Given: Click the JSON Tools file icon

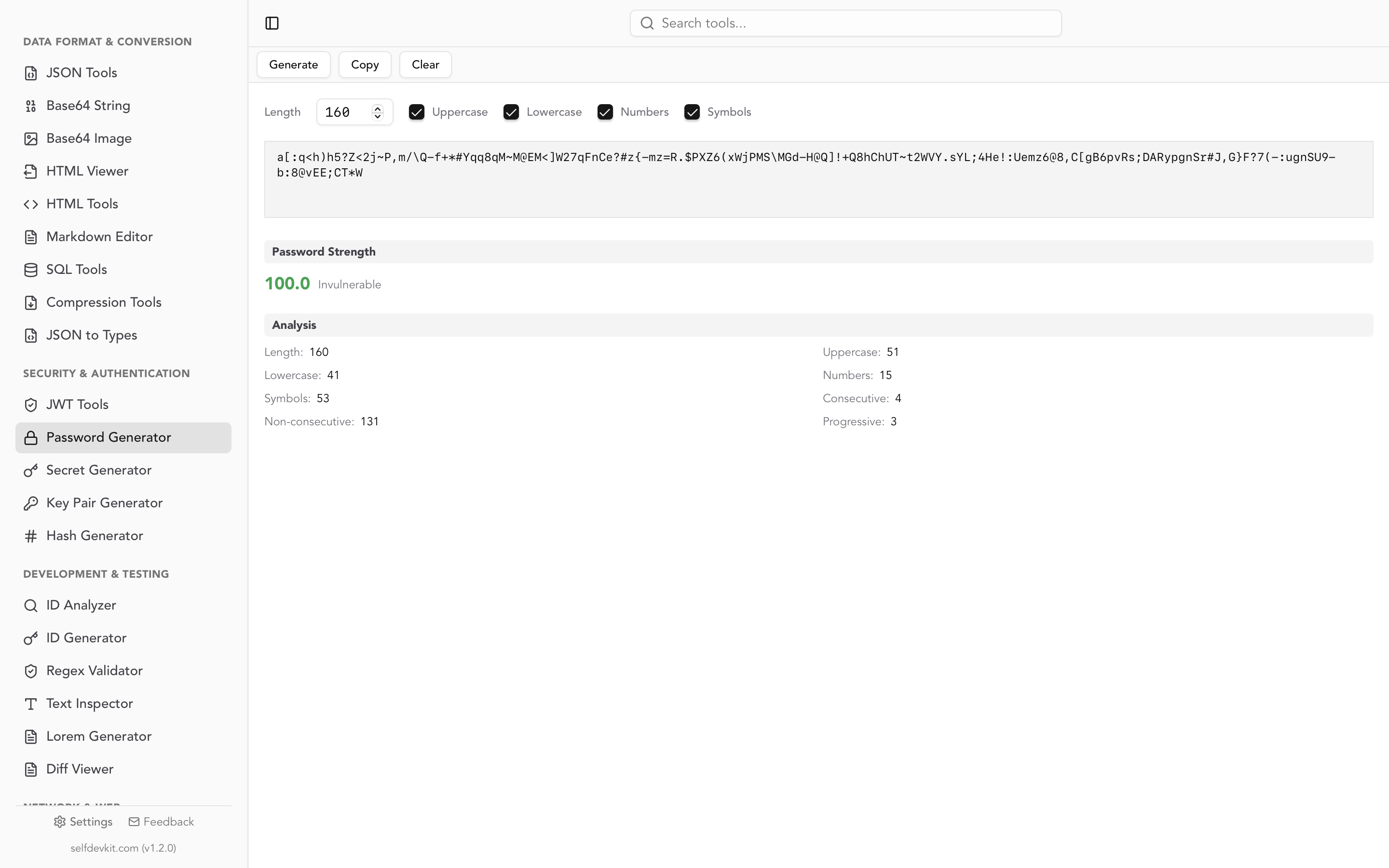Looking at the screenshot, I should pos(31,73).
